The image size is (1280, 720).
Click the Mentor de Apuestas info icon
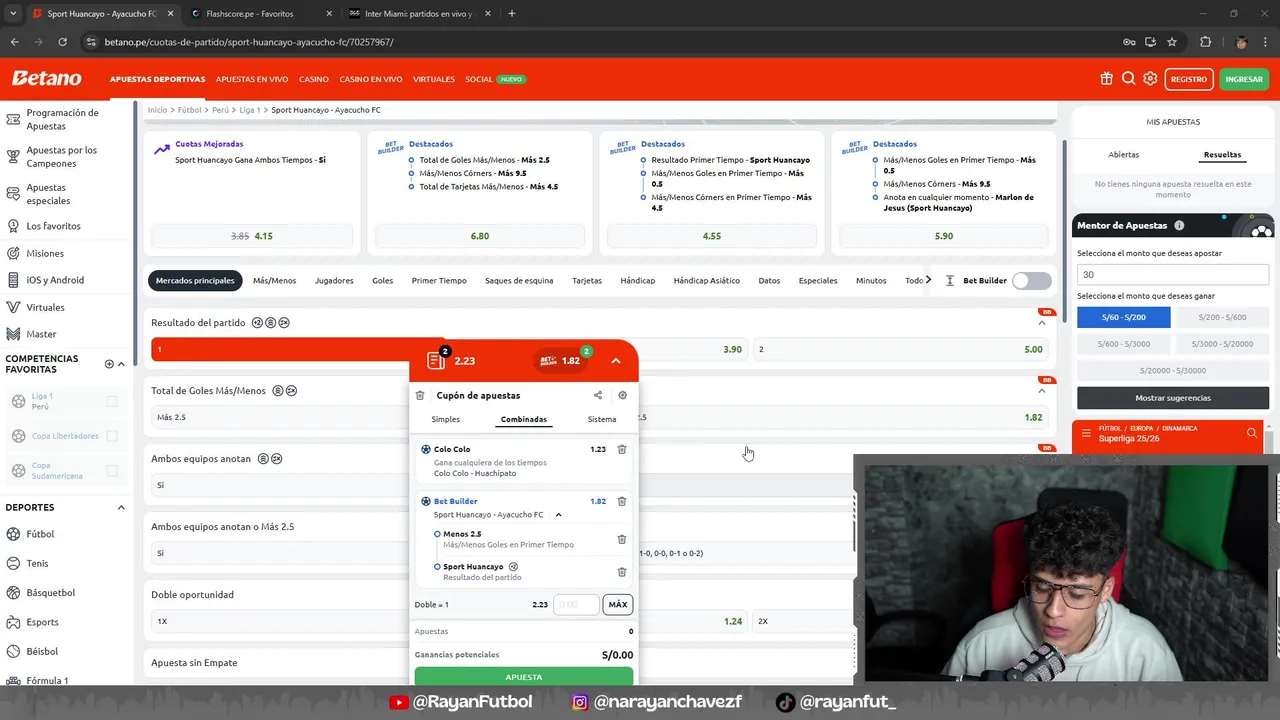(x=1179, y=226)
